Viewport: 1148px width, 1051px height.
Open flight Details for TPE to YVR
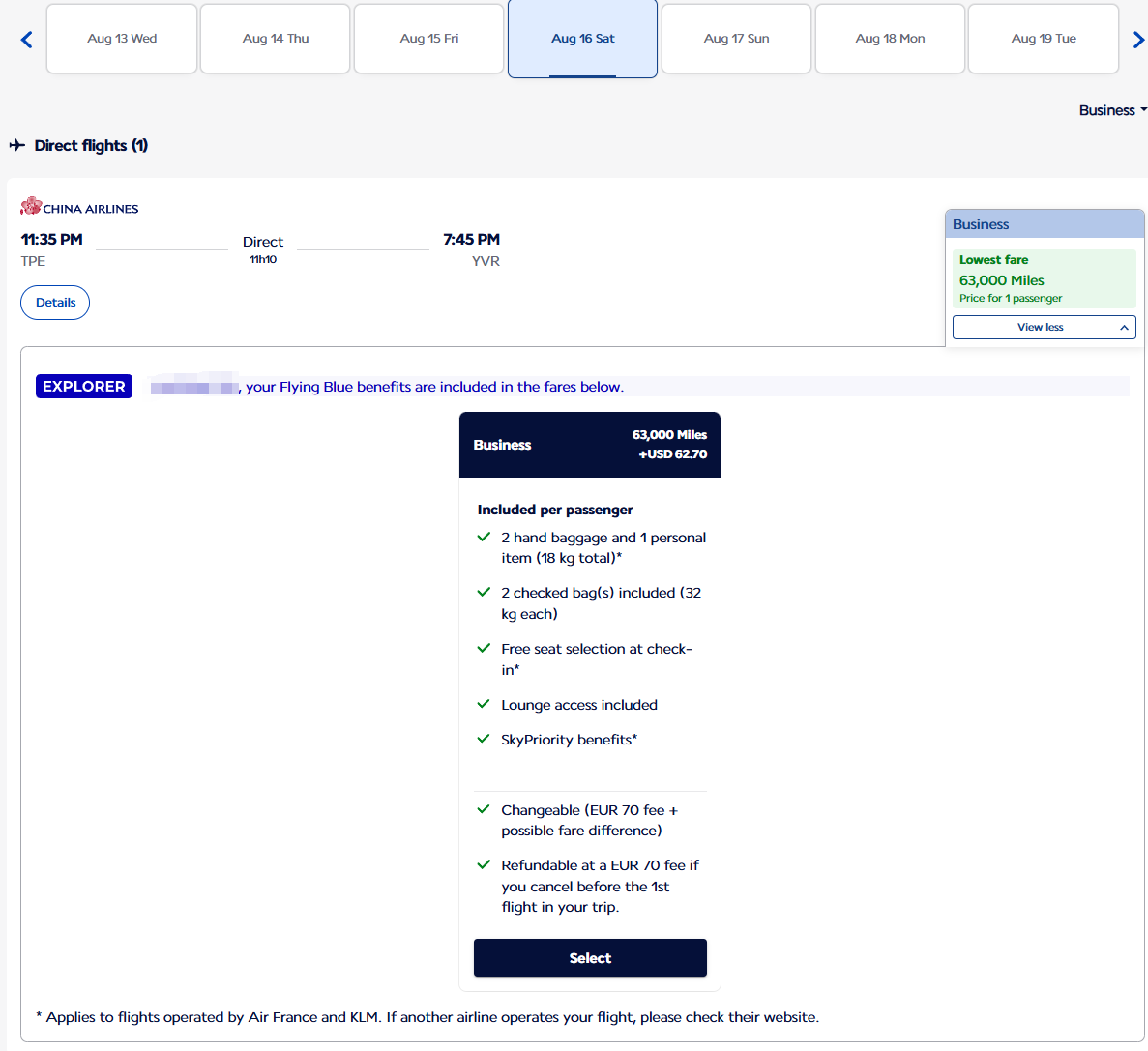click(x=55, y=303)
